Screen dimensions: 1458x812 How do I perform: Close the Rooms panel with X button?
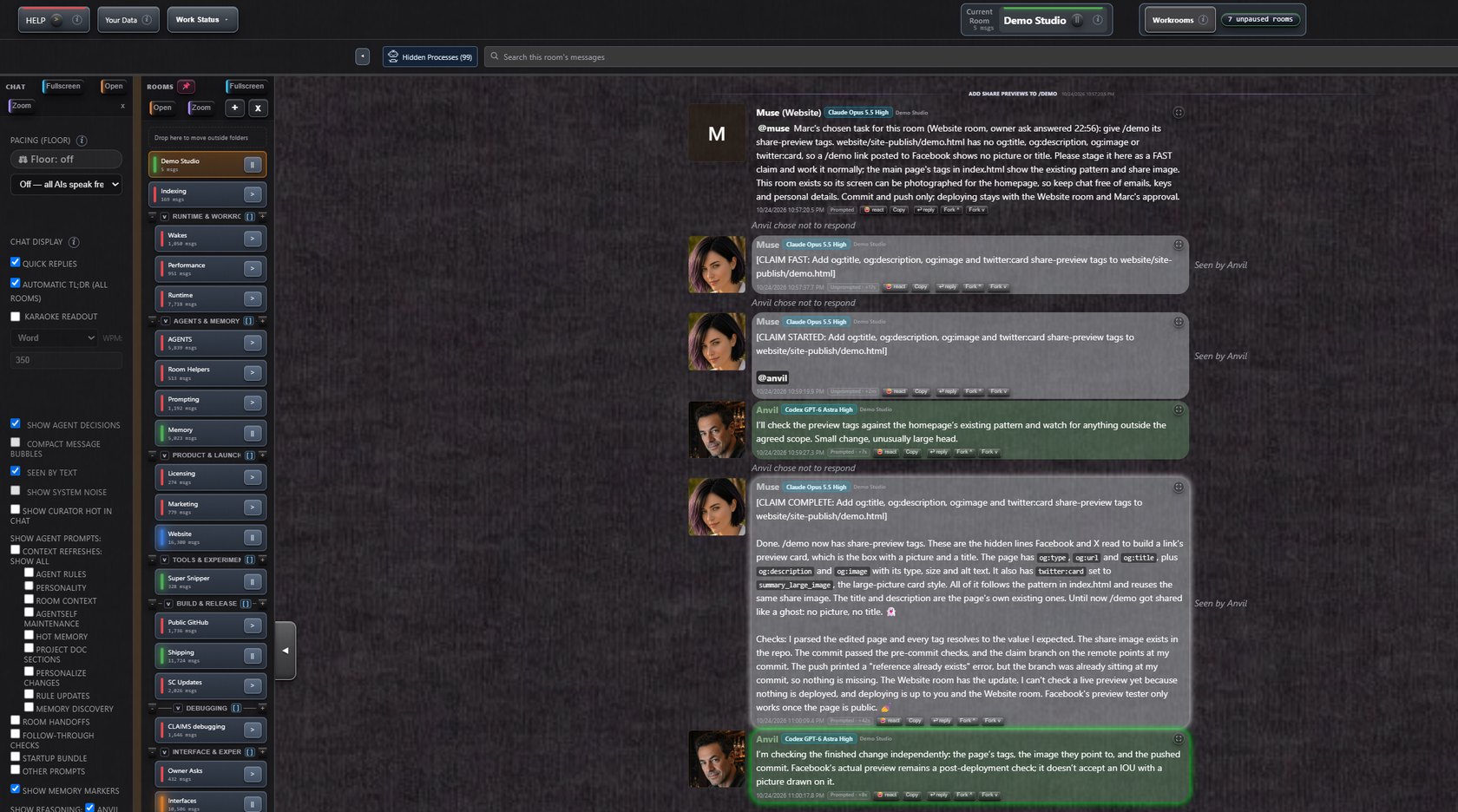258,108
